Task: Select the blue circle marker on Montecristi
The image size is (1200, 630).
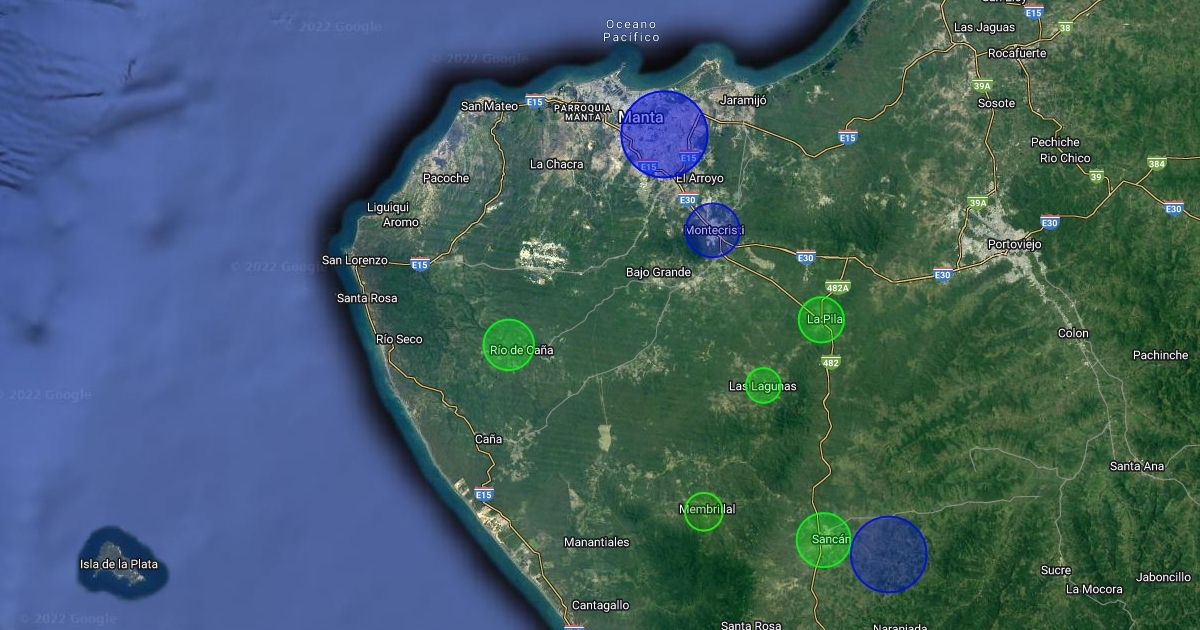Action: [x=713, y=231]
